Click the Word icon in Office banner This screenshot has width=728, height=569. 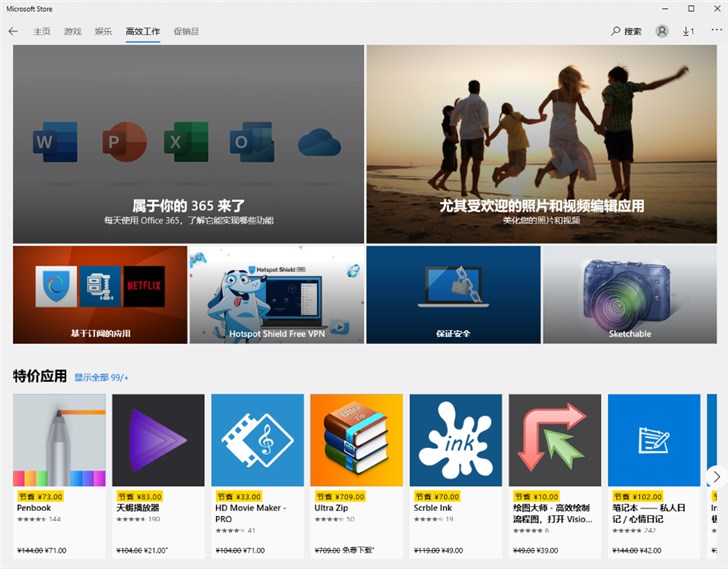click(55, 142)
